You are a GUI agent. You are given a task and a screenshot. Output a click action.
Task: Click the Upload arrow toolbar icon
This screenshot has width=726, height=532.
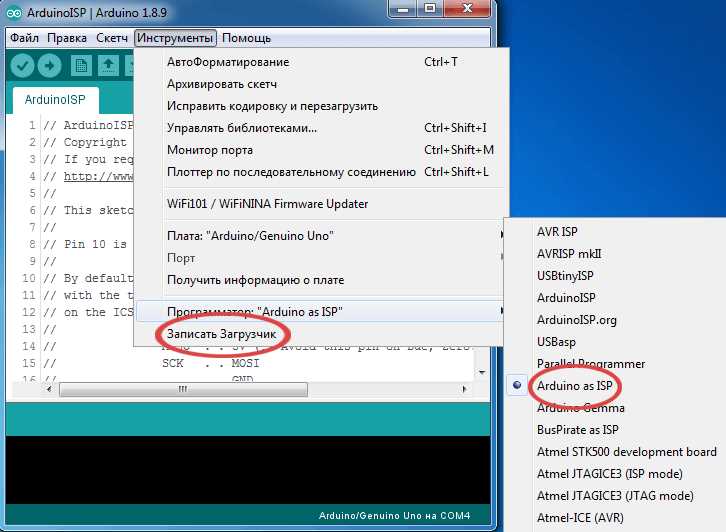[49, 65]
